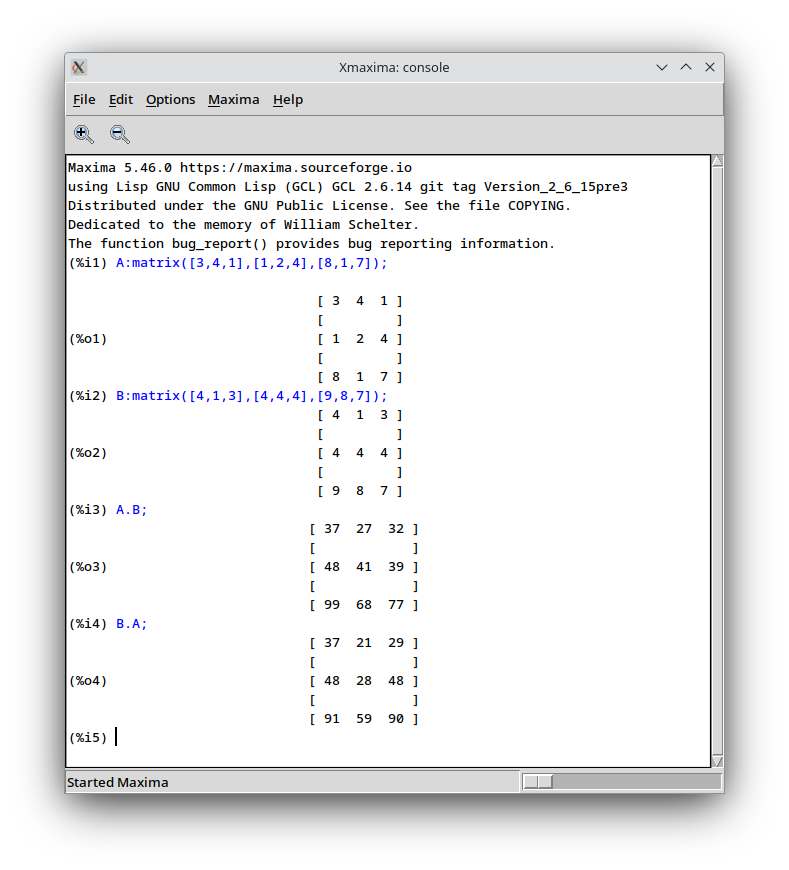Click the zoom in magnifier icon
The image size is (789, 870).
point(84,134)
